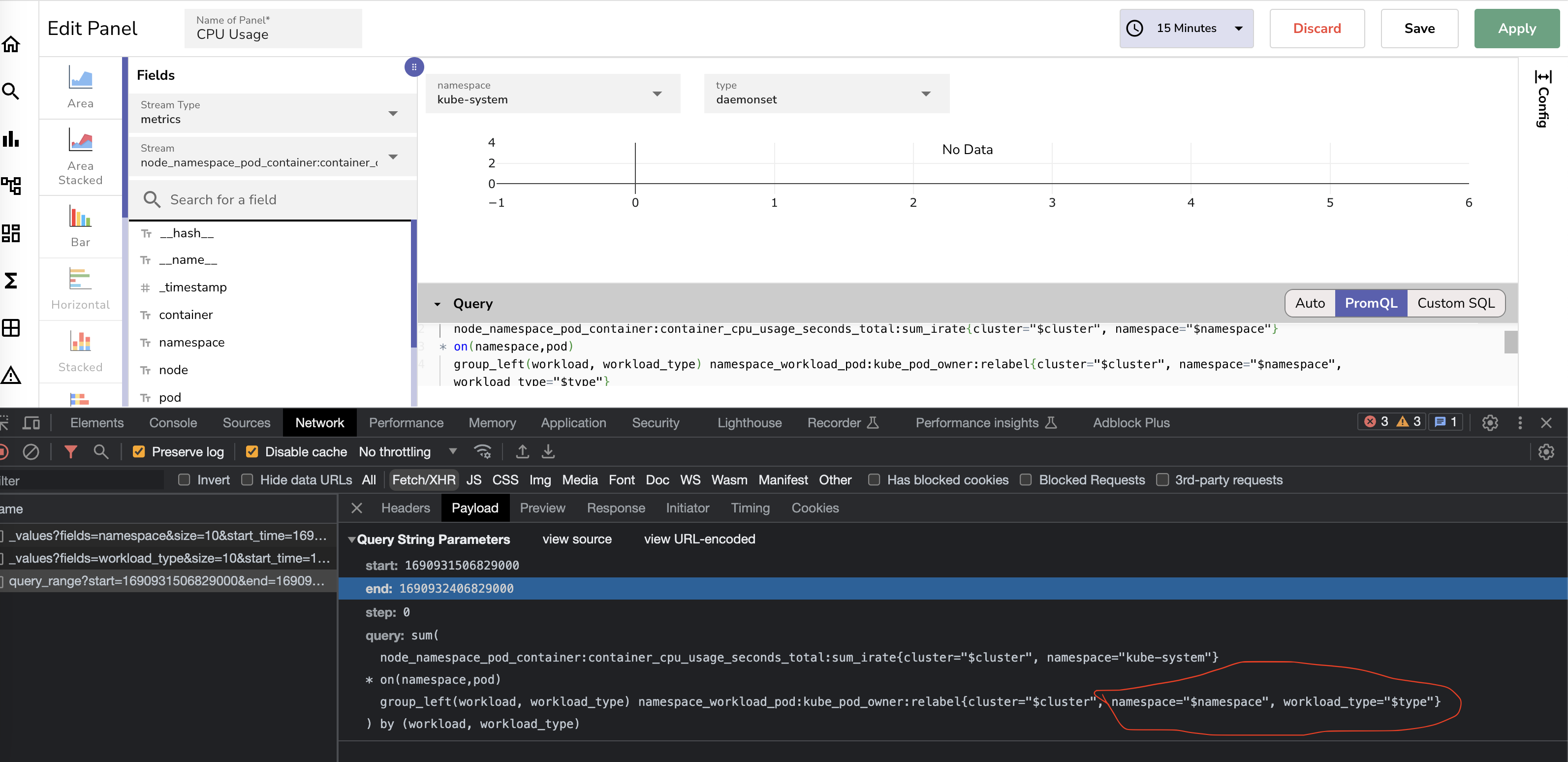Open Network panel settings gear
This screenshot has width=1568, height=762.
point(1546,451)
